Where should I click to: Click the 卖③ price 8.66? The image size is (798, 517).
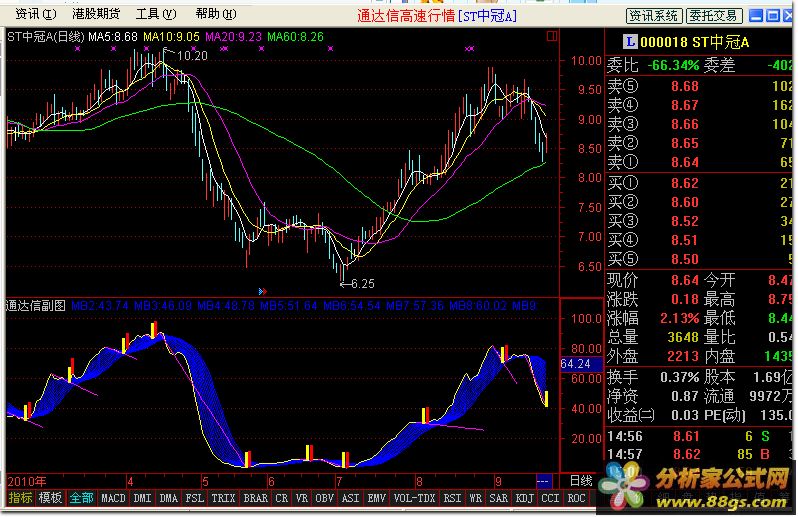685,124
